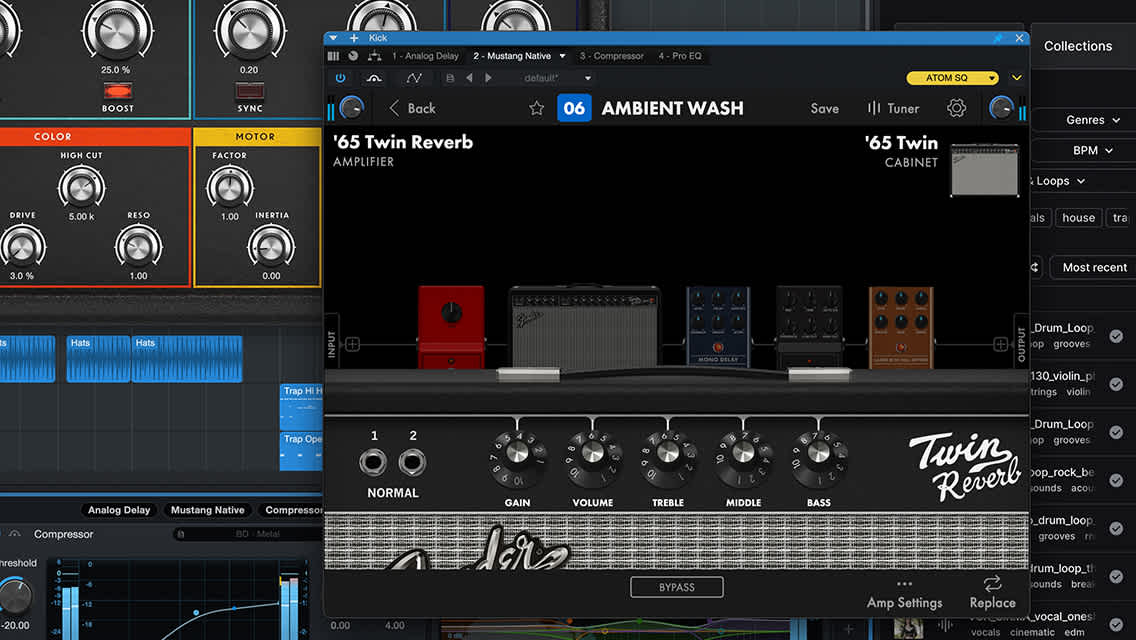Select the Mono Delay pedal

718,327
